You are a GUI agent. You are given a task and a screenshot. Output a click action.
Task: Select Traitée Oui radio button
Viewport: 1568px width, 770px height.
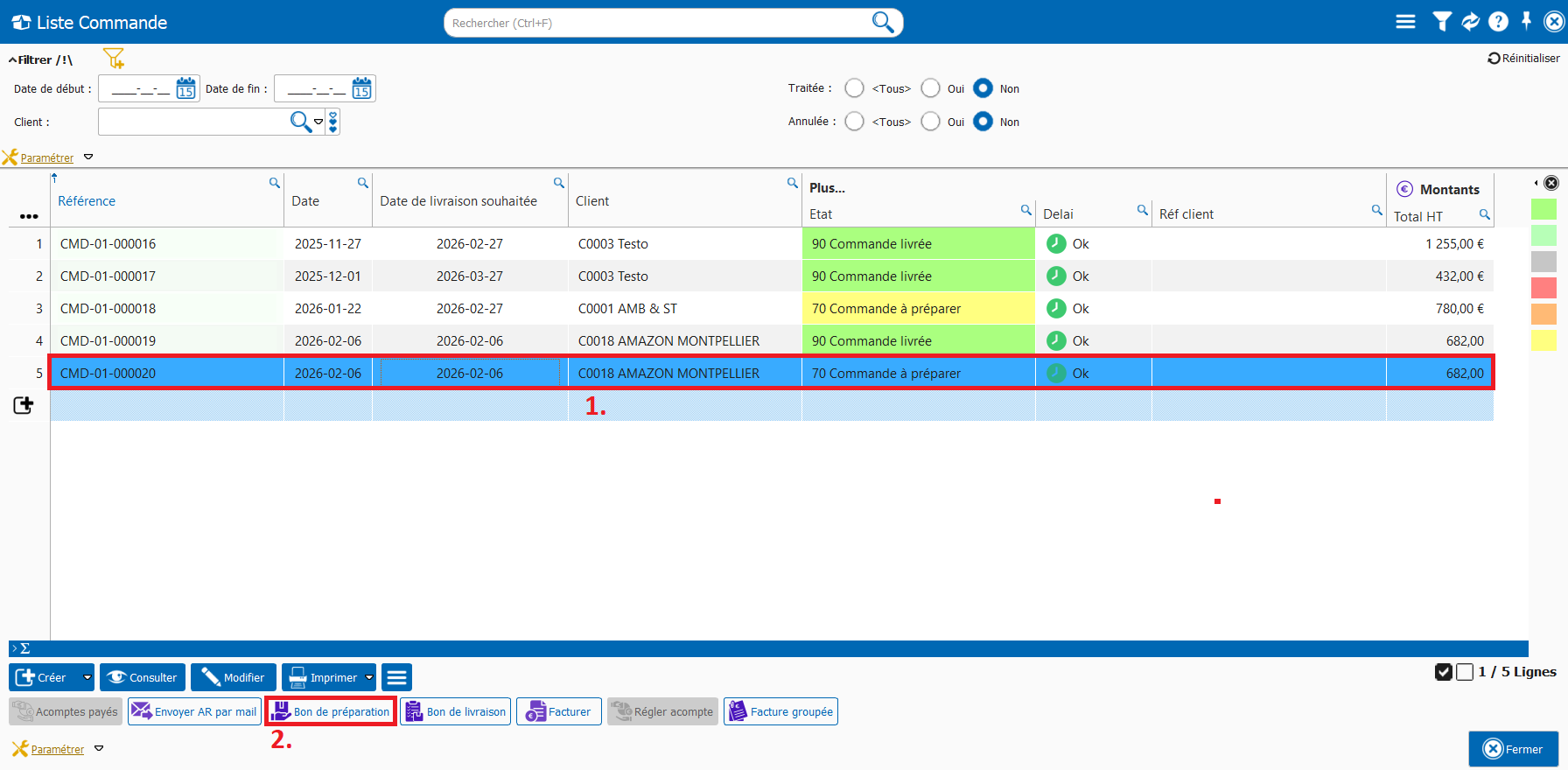(931, 88)
